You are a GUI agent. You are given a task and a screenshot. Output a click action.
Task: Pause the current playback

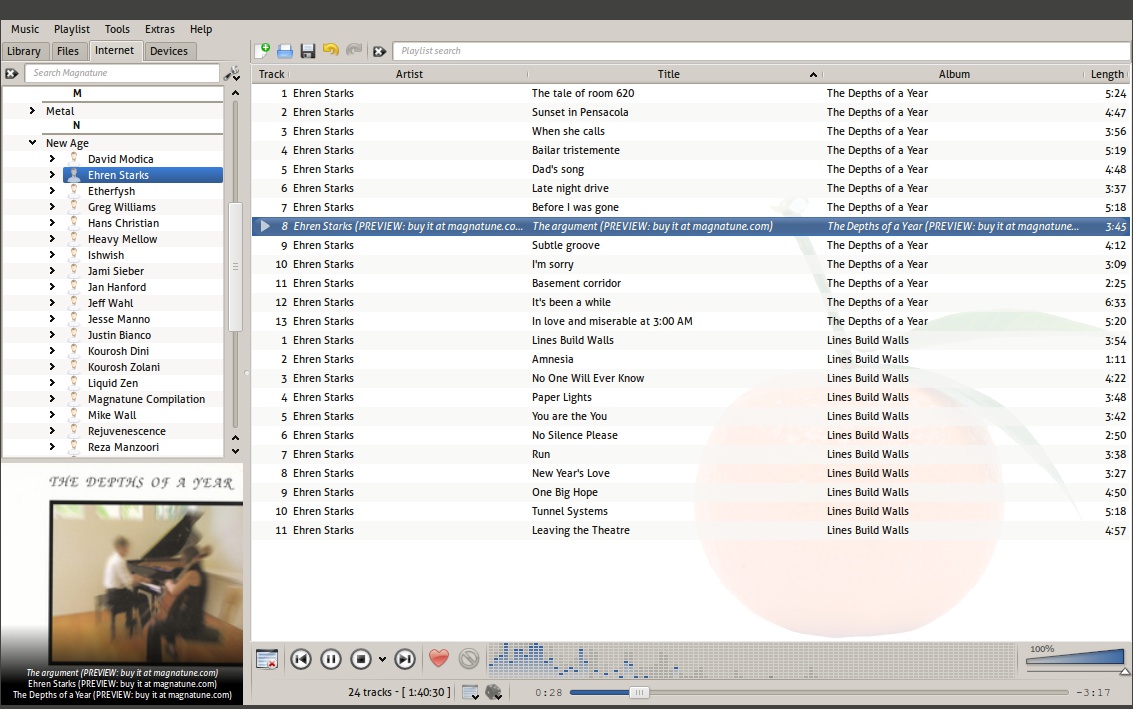tap(331, 659)
